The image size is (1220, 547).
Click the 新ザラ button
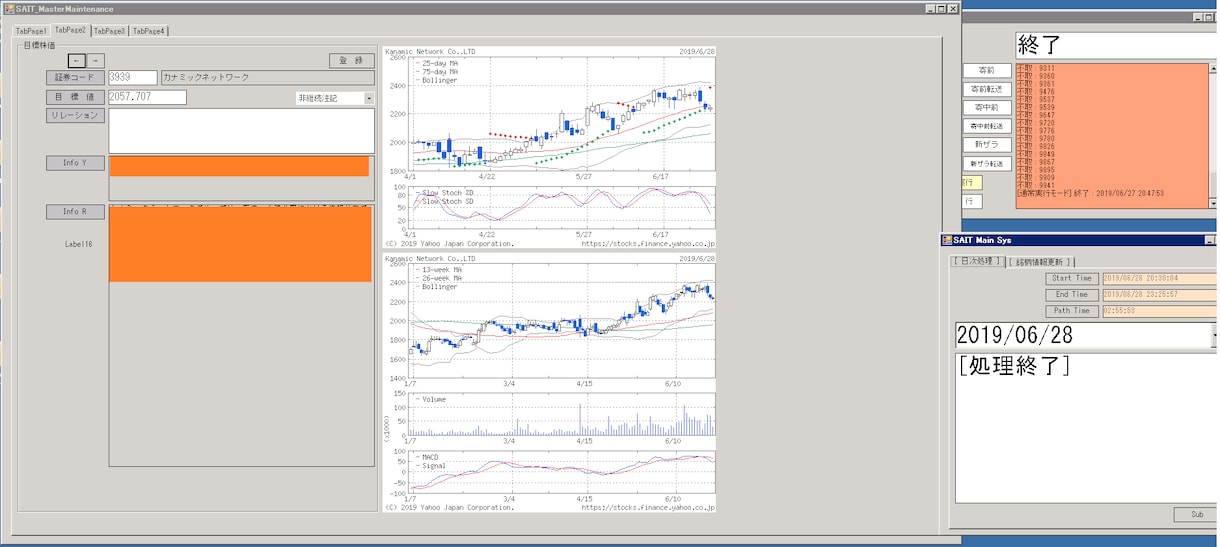(x=987, y=144)
